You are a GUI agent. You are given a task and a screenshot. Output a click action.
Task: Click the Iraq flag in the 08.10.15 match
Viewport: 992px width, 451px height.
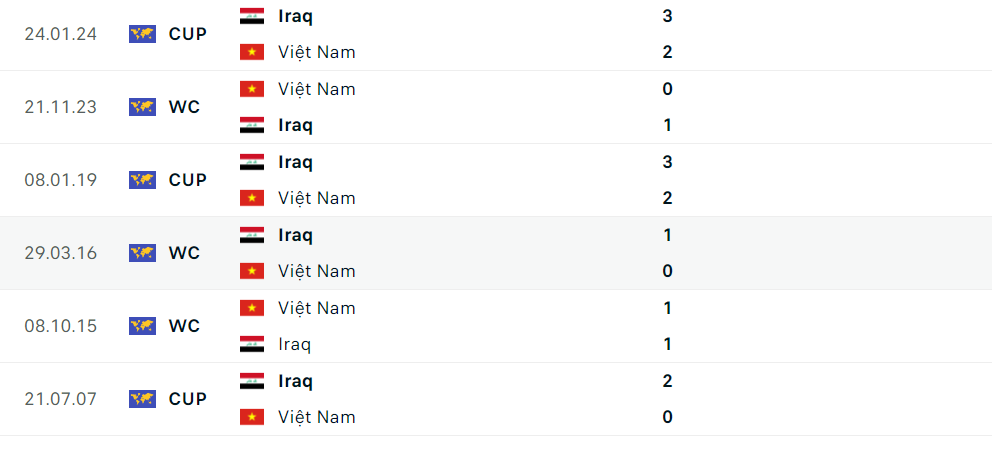coord(252,344)
